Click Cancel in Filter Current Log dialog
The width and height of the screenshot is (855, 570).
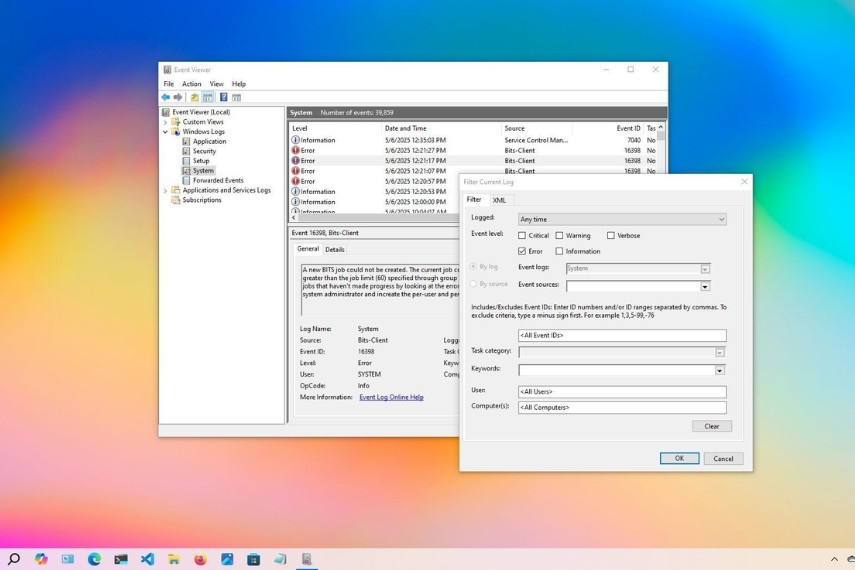click(x=724, y=459)
